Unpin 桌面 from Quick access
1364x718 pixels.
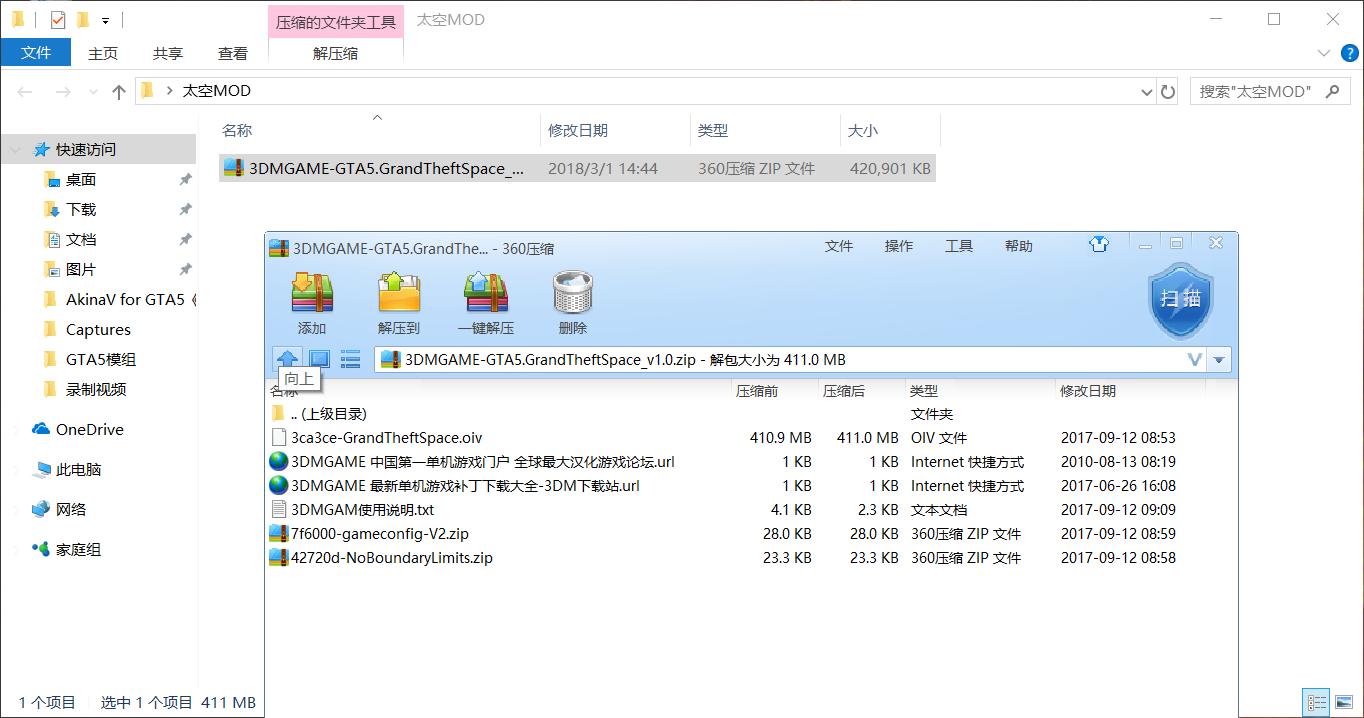[x=185, y=179]
